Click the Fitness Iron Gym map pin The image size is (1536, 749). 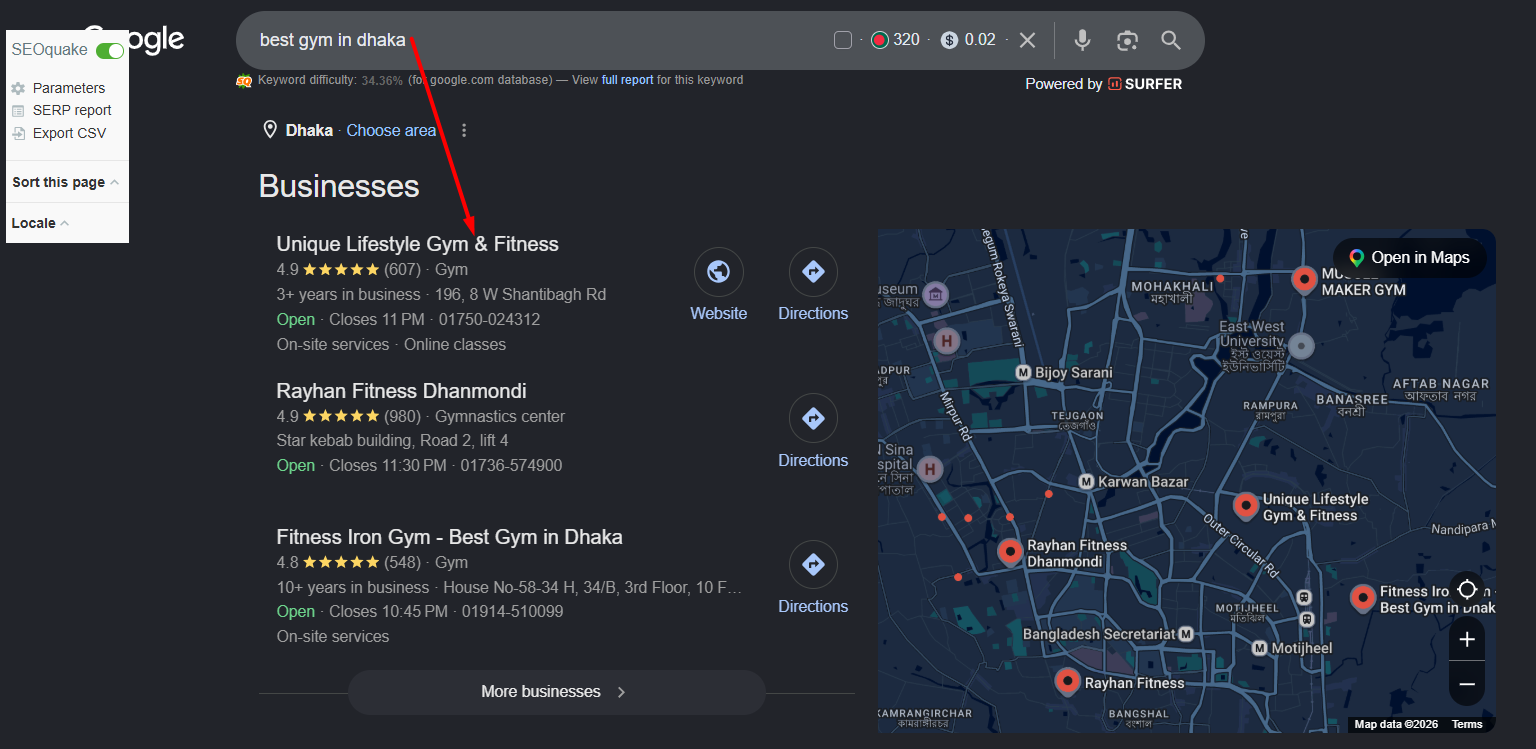(x=1362, y=598)
